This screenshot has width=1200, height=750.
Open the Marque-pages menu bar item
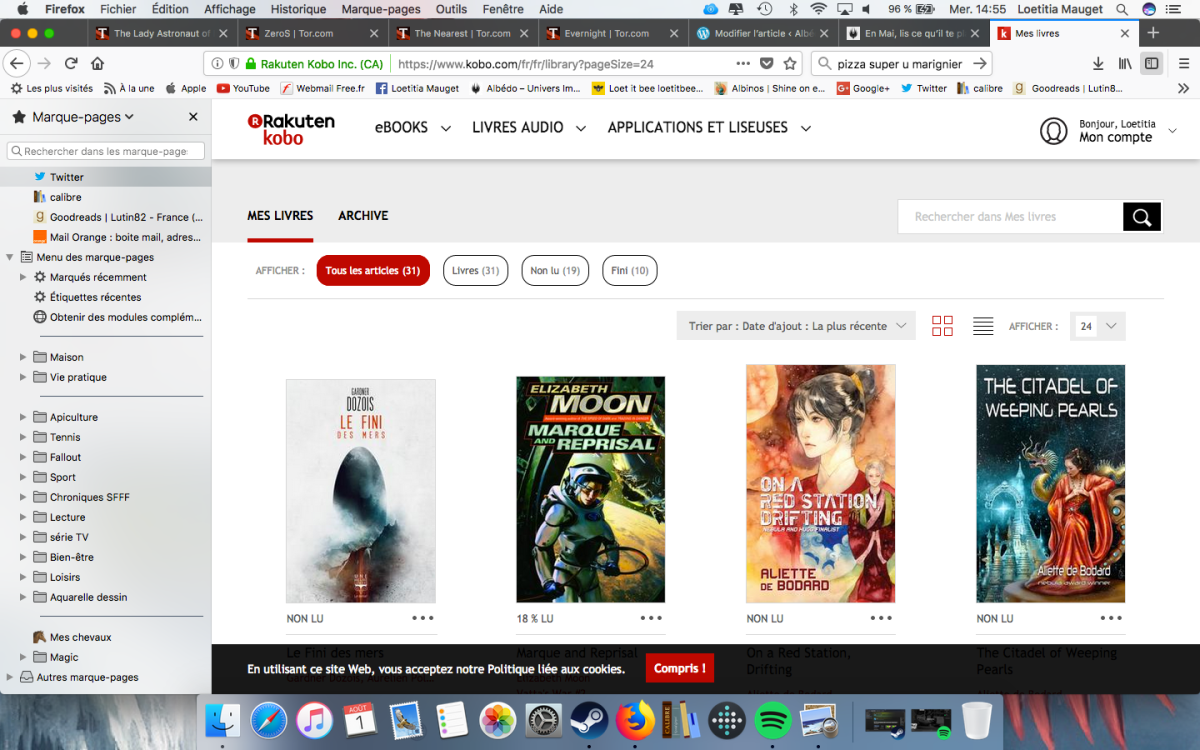[x=381, y=9]
